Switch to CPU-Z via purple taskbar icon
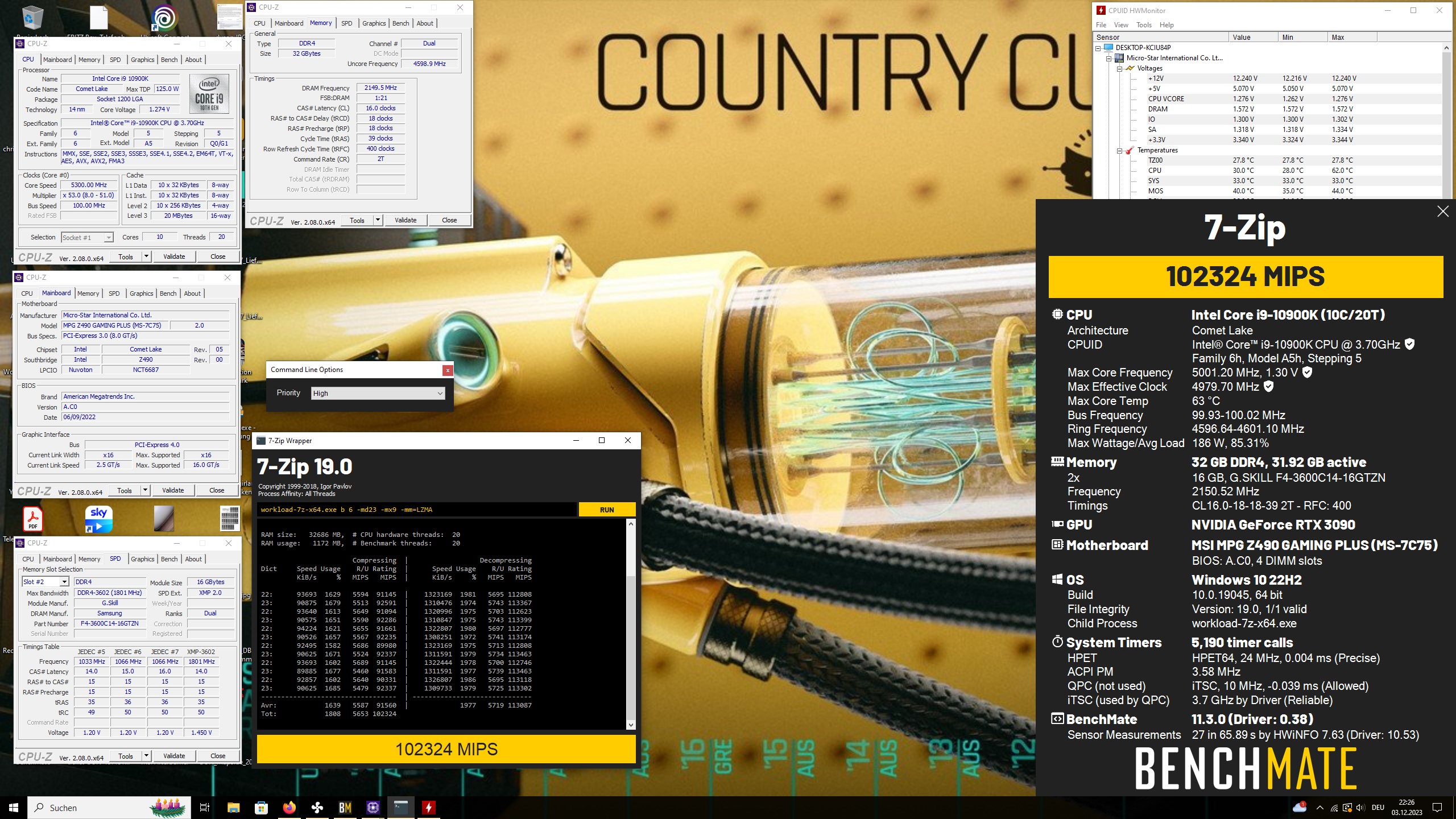The height and width of the screenshot is (819, 1456). click(x=373, y=808)
